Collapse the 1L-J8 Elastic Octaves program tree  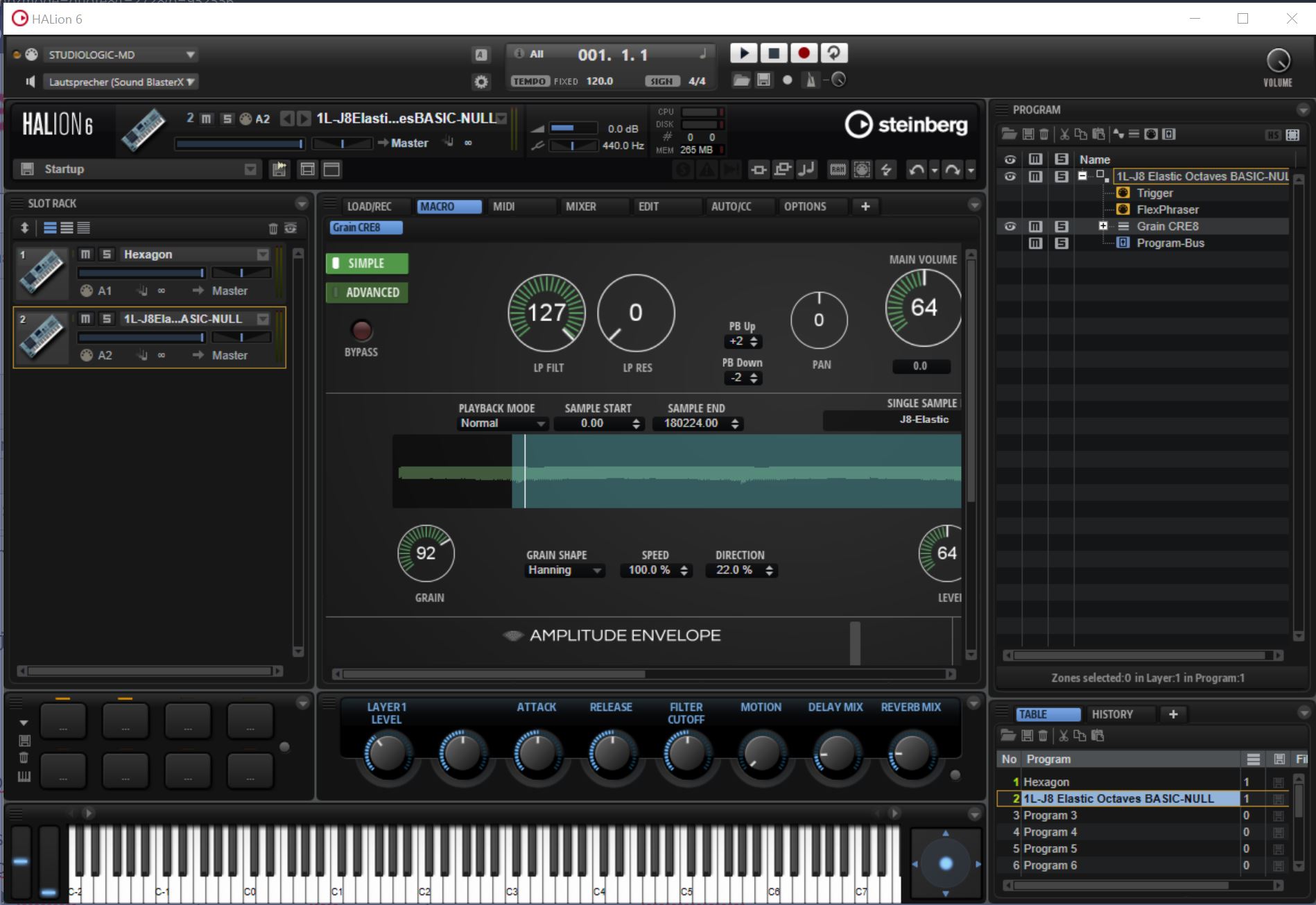1082,176
